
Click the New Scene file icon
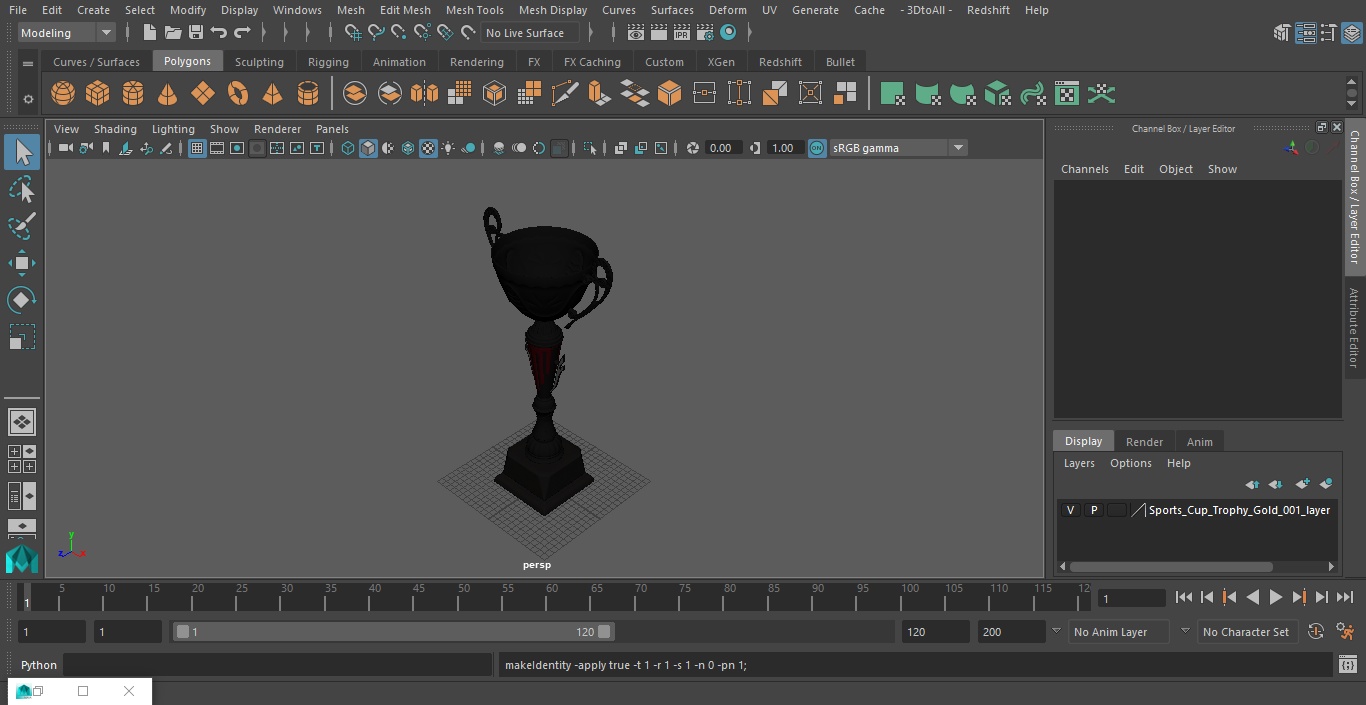149,33
